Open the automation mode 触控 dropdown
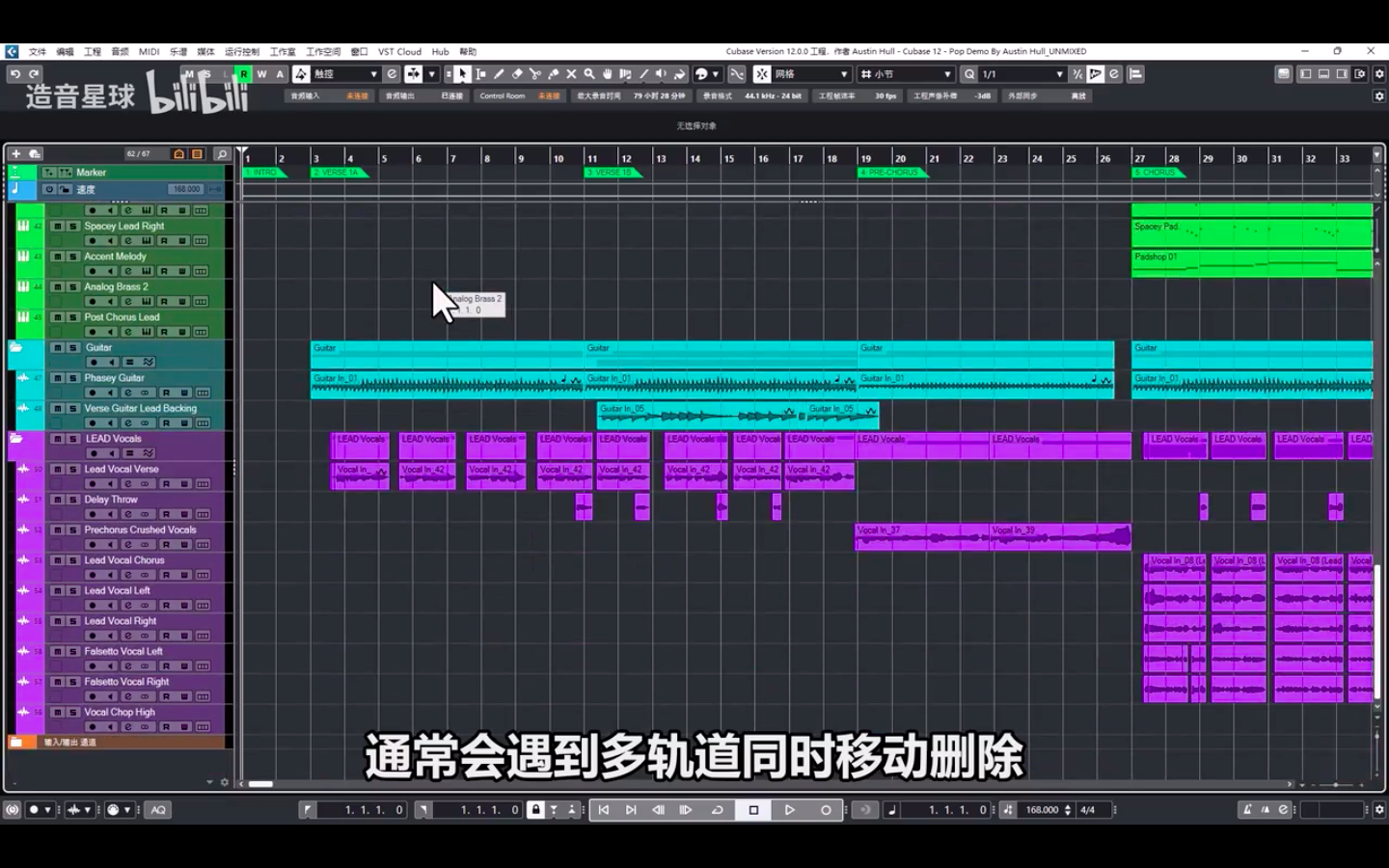Screen dimensions: 1389x868 tap(345, 74)
